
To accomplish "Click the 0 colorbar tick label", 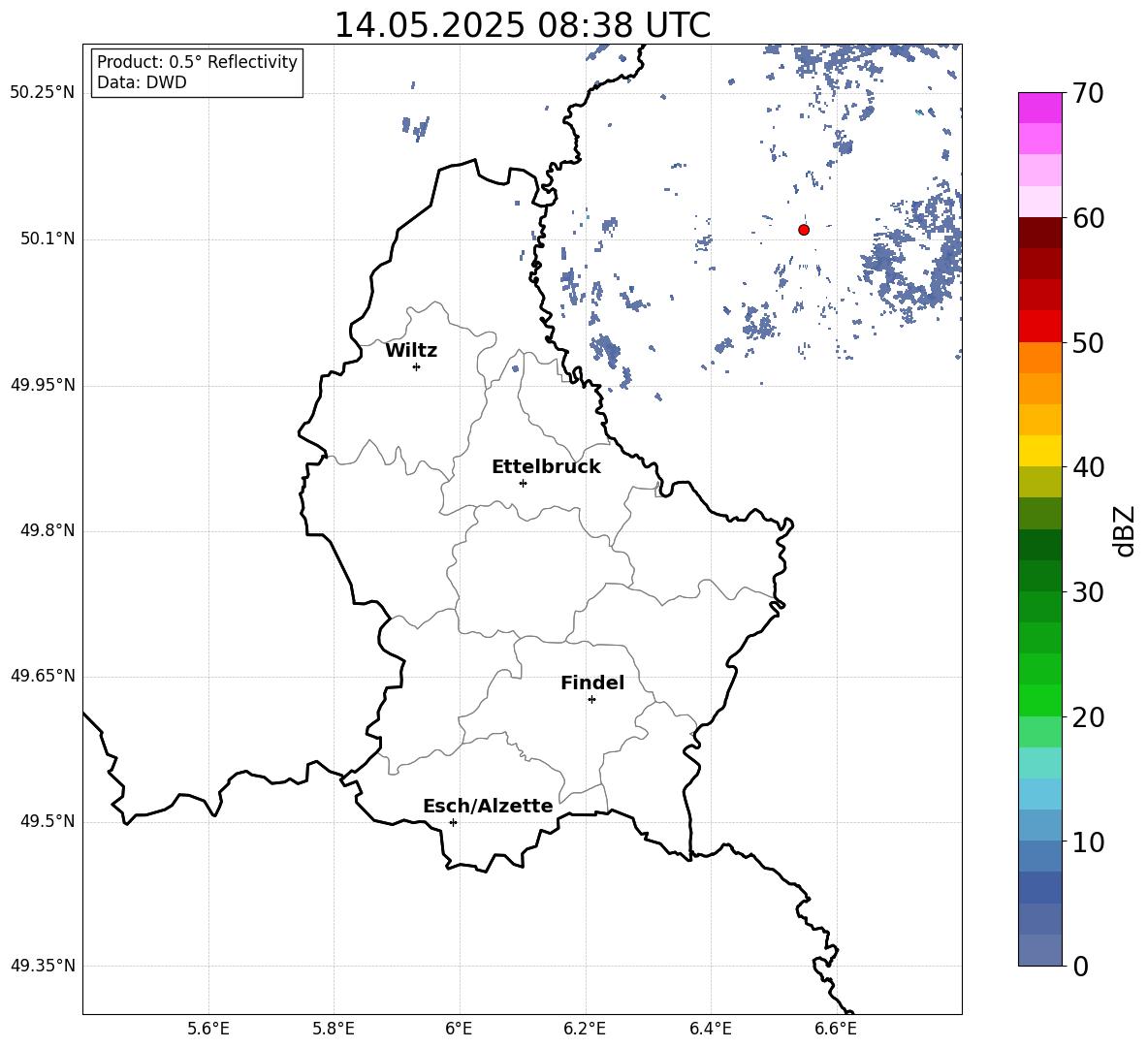I will click(x=1080, y=966).
